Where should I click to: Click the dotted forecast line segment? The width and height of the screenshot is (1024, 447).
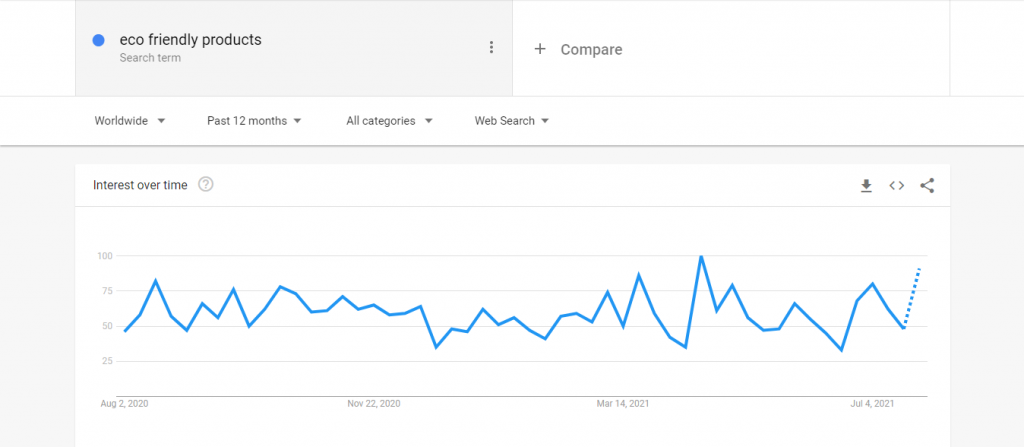coord(912,297)
